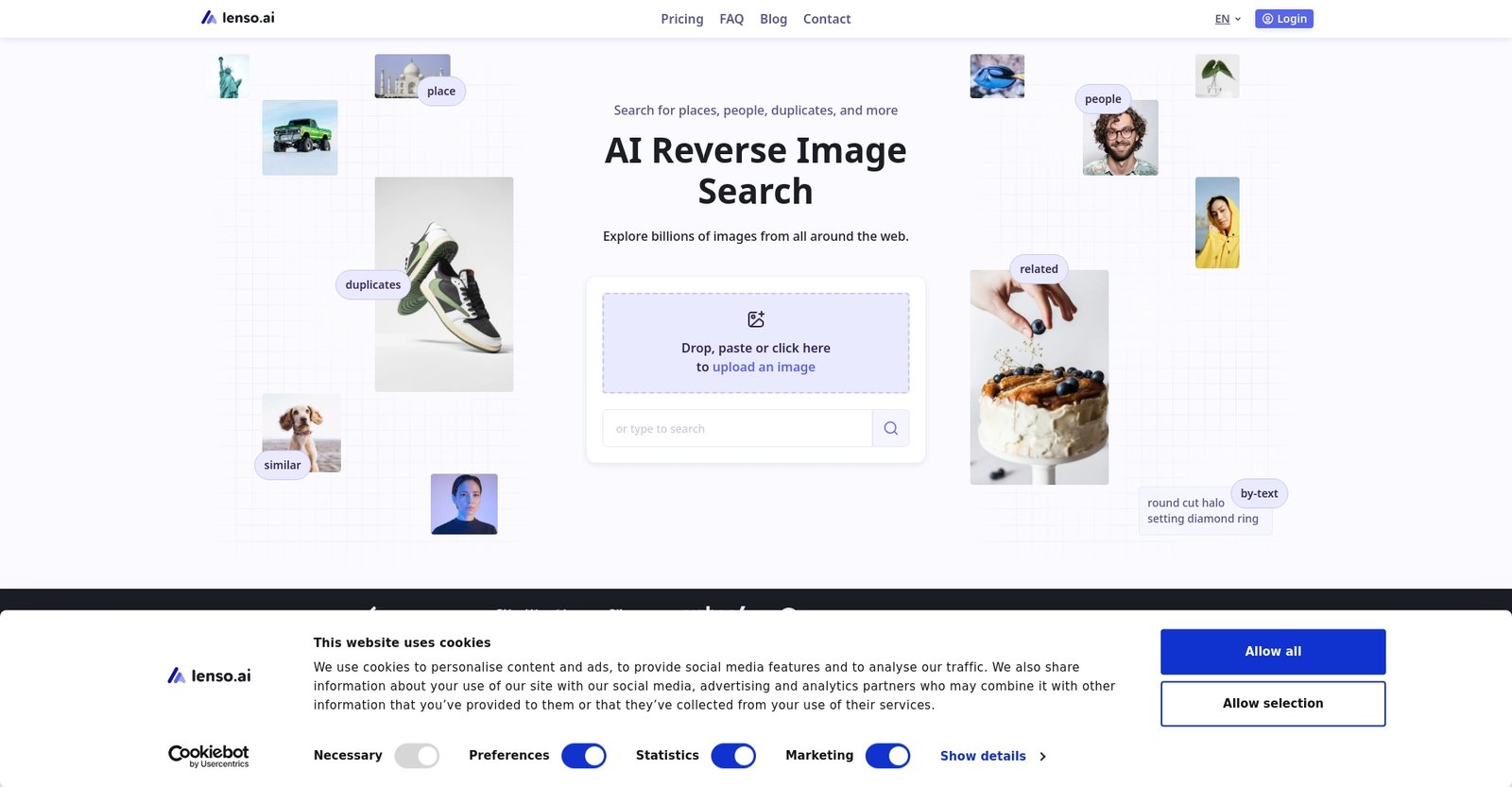Image resolution: width=1512 pixels, height=787 pixels.
Task: Click the 'similar' tag label
Action: 283,465
